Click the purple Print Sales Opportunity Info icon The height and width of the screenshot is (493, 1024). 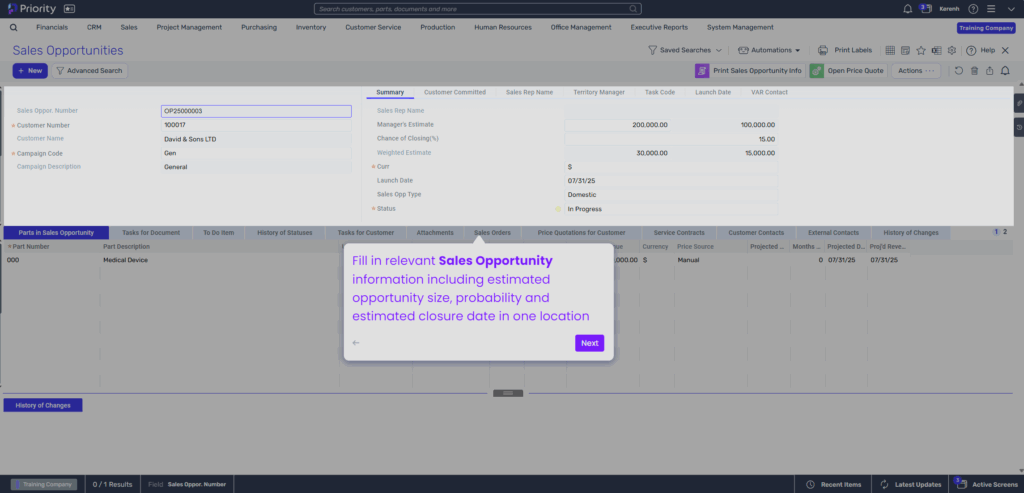click(702, 71)
